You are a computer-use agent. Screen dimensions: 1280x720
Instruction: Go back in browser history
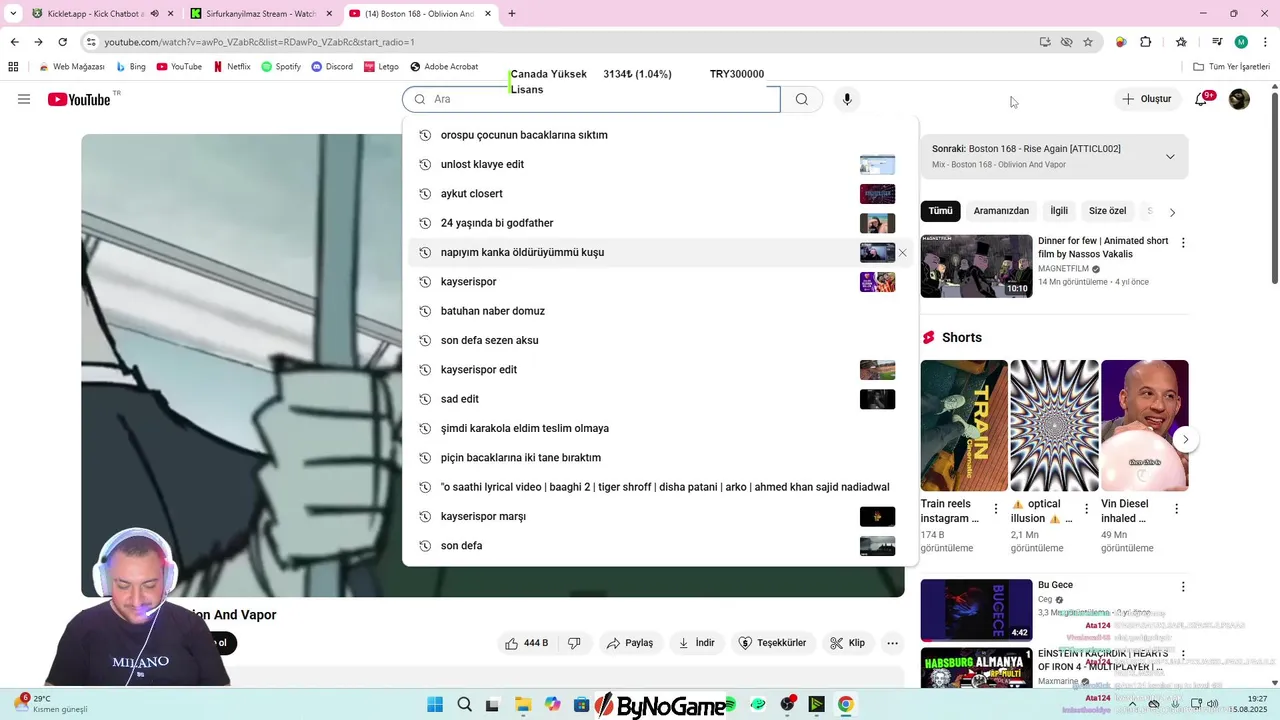click(15, 42)
